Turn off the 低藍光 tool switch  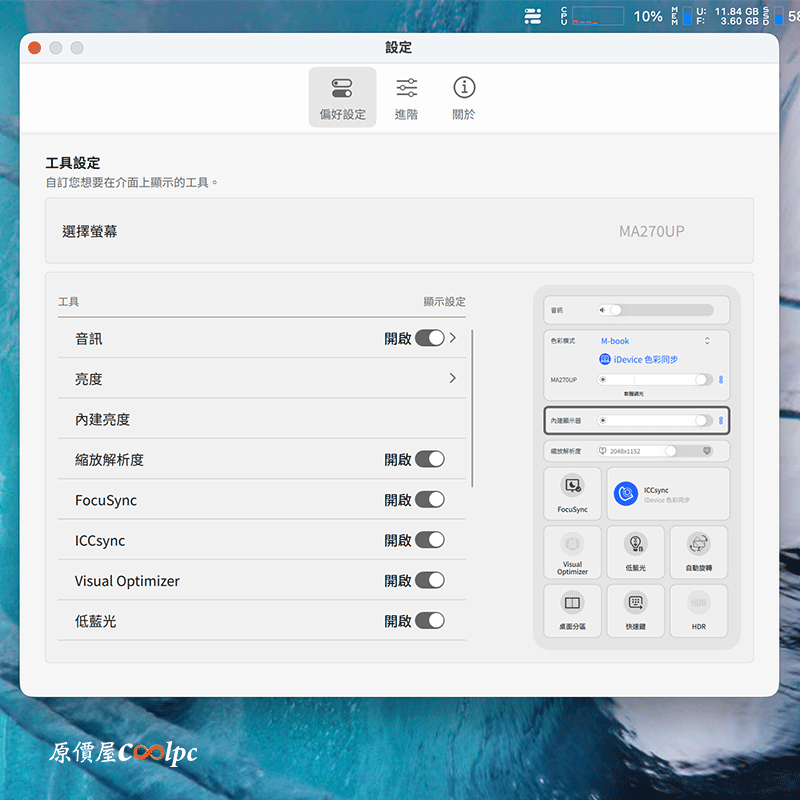tap(430, 620)
